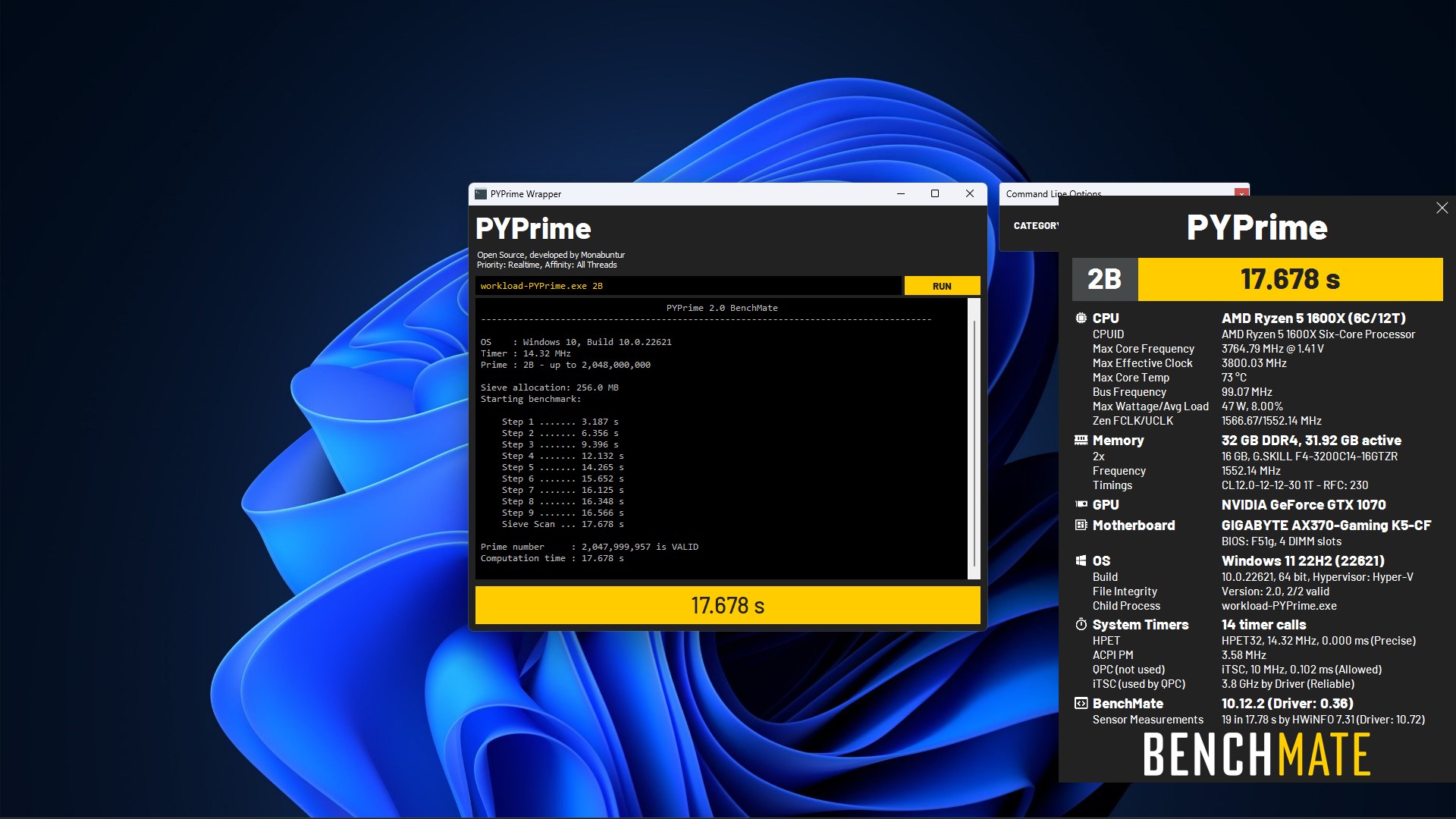Image resolution: width=1456 pixels, height=819 pixels.
Task: Click the yellow 17.678 s score in BenchMate
Action: point(1290,279)
